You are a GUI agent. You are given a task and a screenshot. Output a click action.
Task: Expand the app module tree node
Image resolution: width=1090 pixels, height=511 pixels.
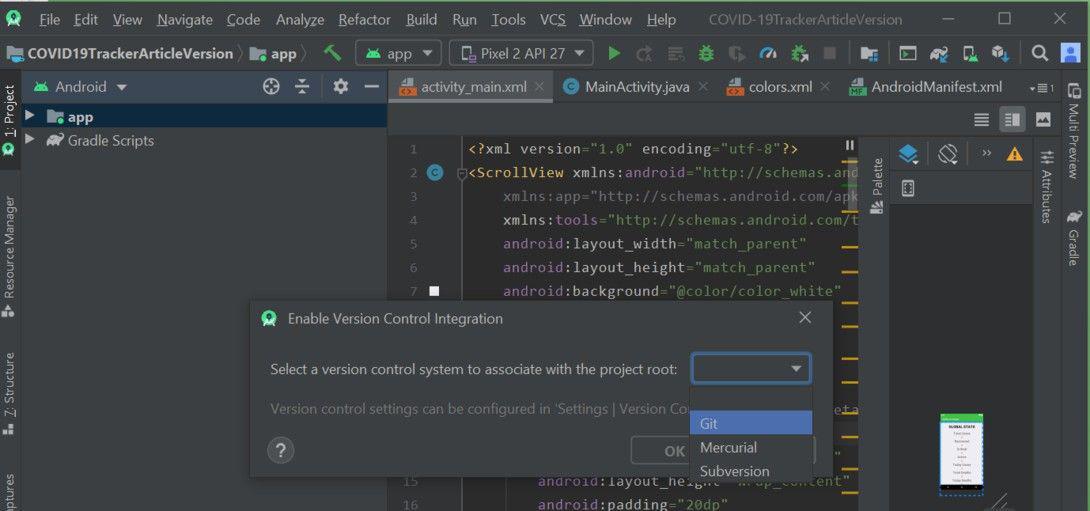click(x=29, y=115)
